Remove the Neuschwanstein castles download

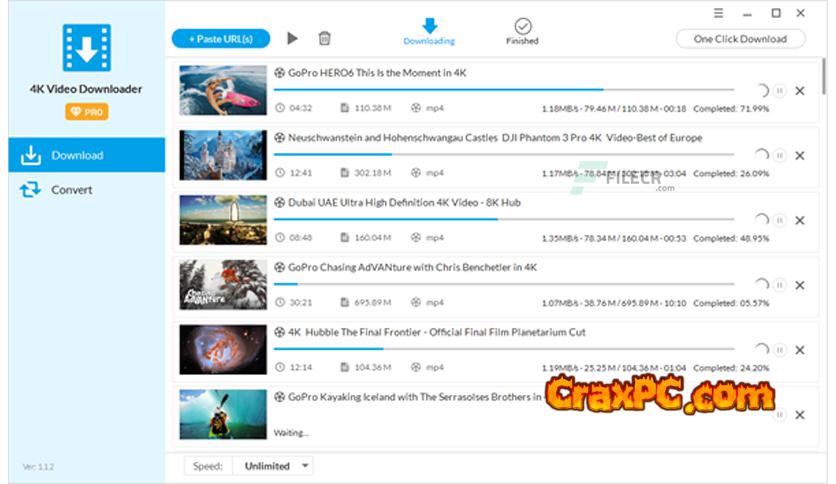point(800,156)
